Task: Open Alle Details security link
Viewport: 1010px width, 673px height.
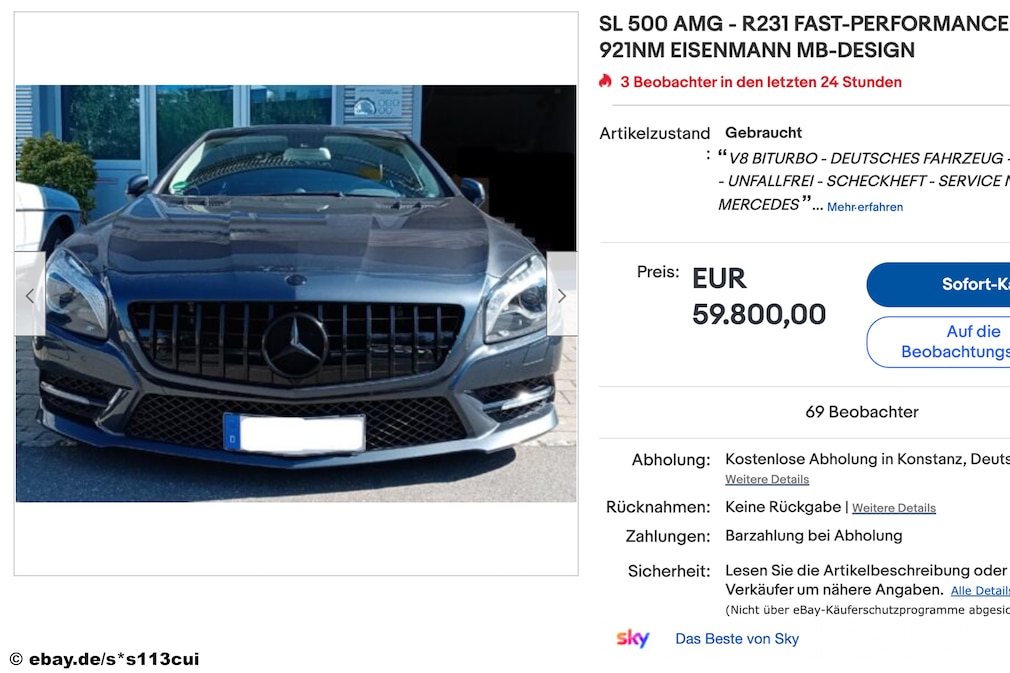Action: tap(980, 591)
